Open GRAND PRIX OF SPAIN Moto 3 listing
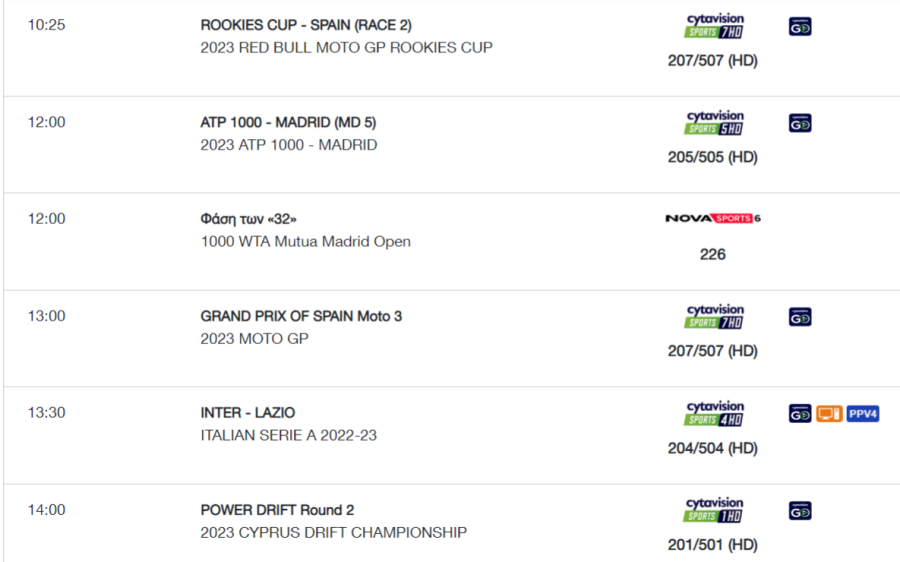This screenshot has height=562, width=900. (301, 316)
